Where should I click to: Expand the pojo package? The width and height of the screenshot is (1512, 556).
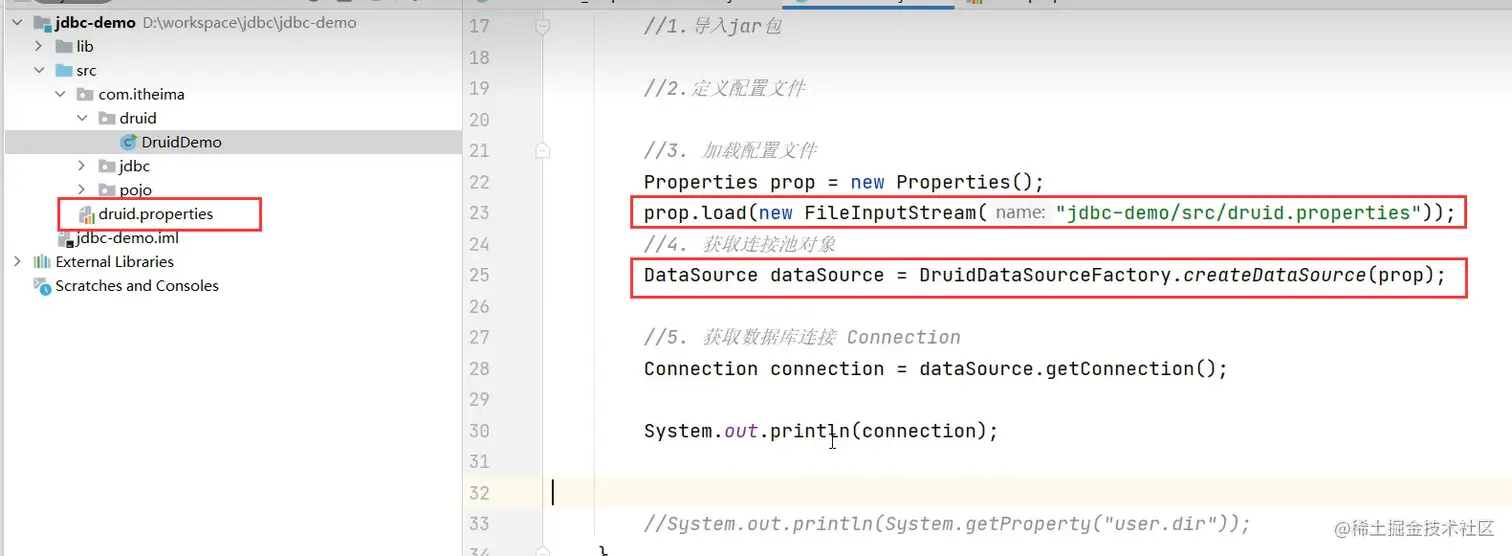83,190
